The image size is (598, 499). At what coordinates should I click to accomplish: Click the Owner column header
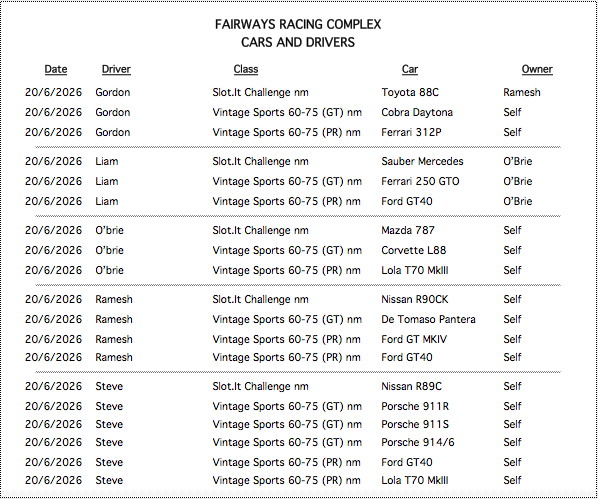537,69
